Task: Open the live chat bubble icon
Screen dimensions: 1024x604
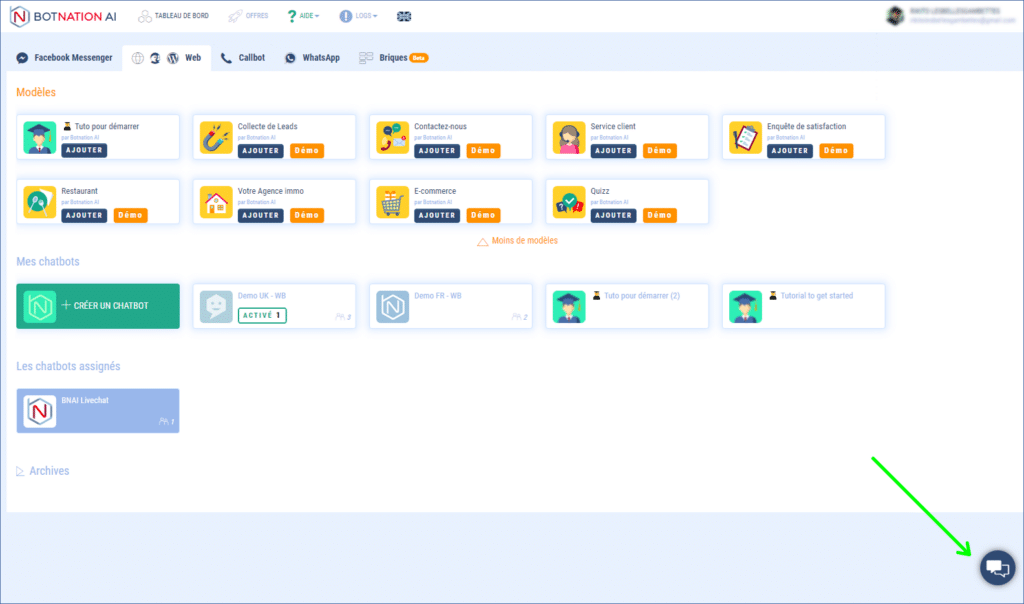Action: pyautogui.click(x=996, y=568)
